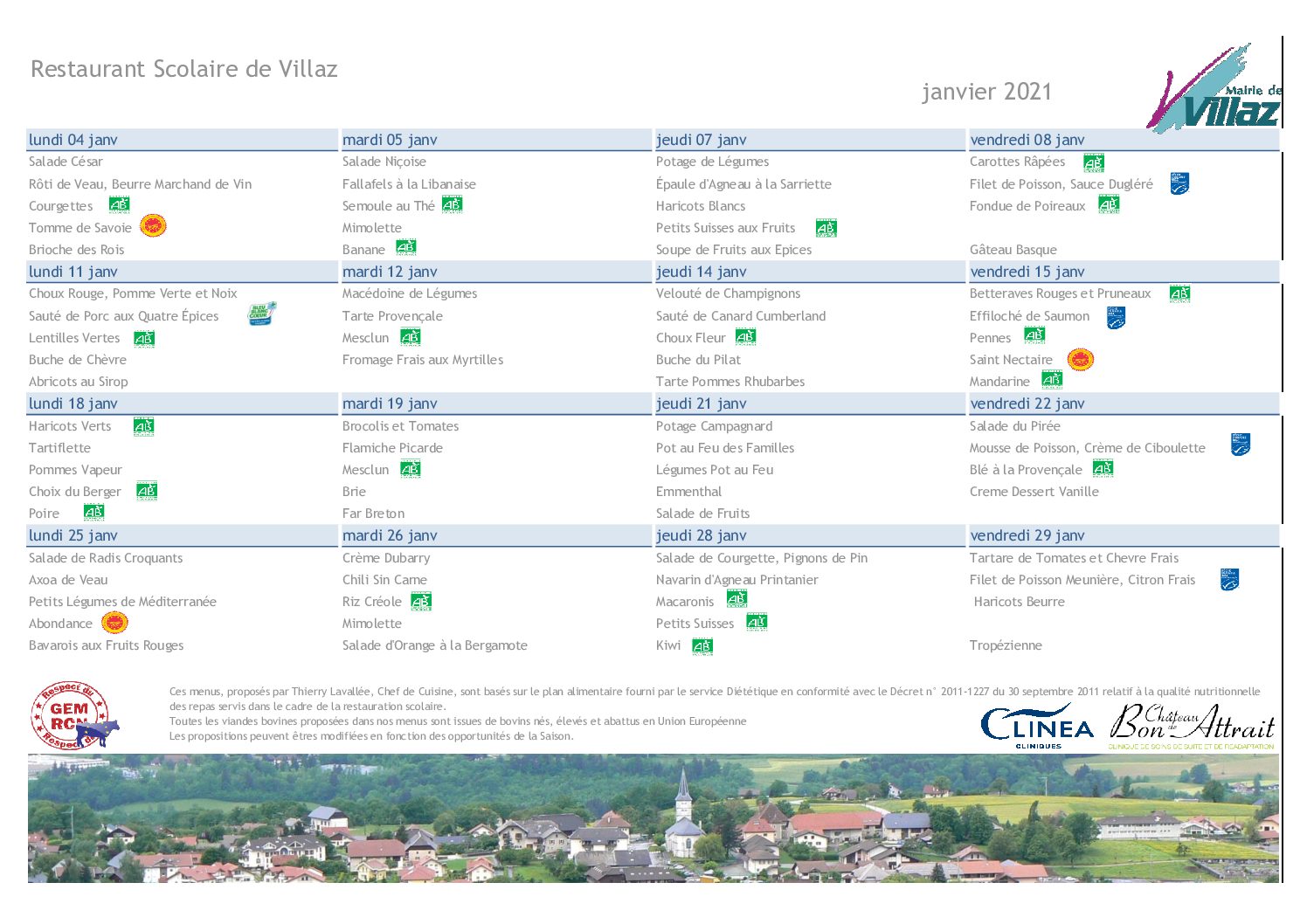Click the Sauté de Canard Cumberland item

(741, 316)
